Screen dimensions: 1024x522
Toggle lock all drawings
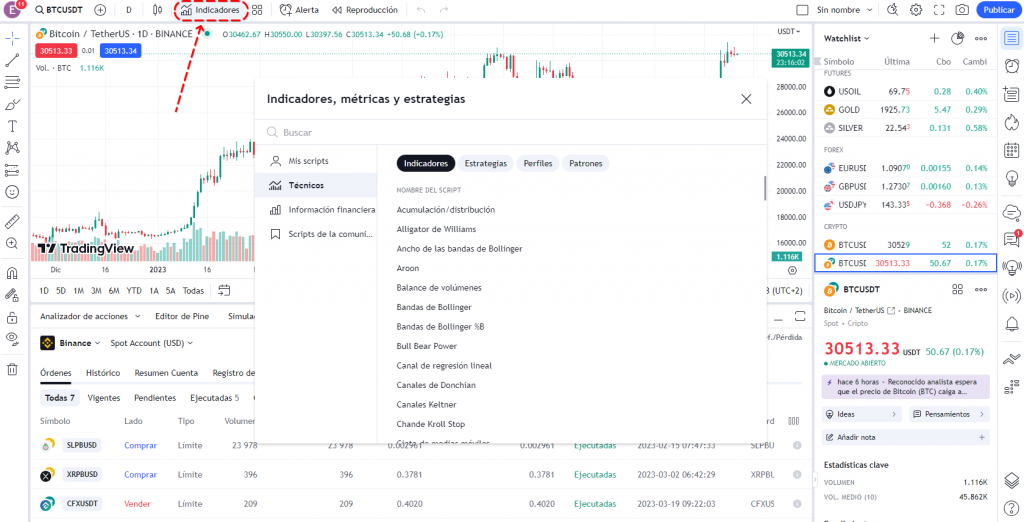(12, 318)
